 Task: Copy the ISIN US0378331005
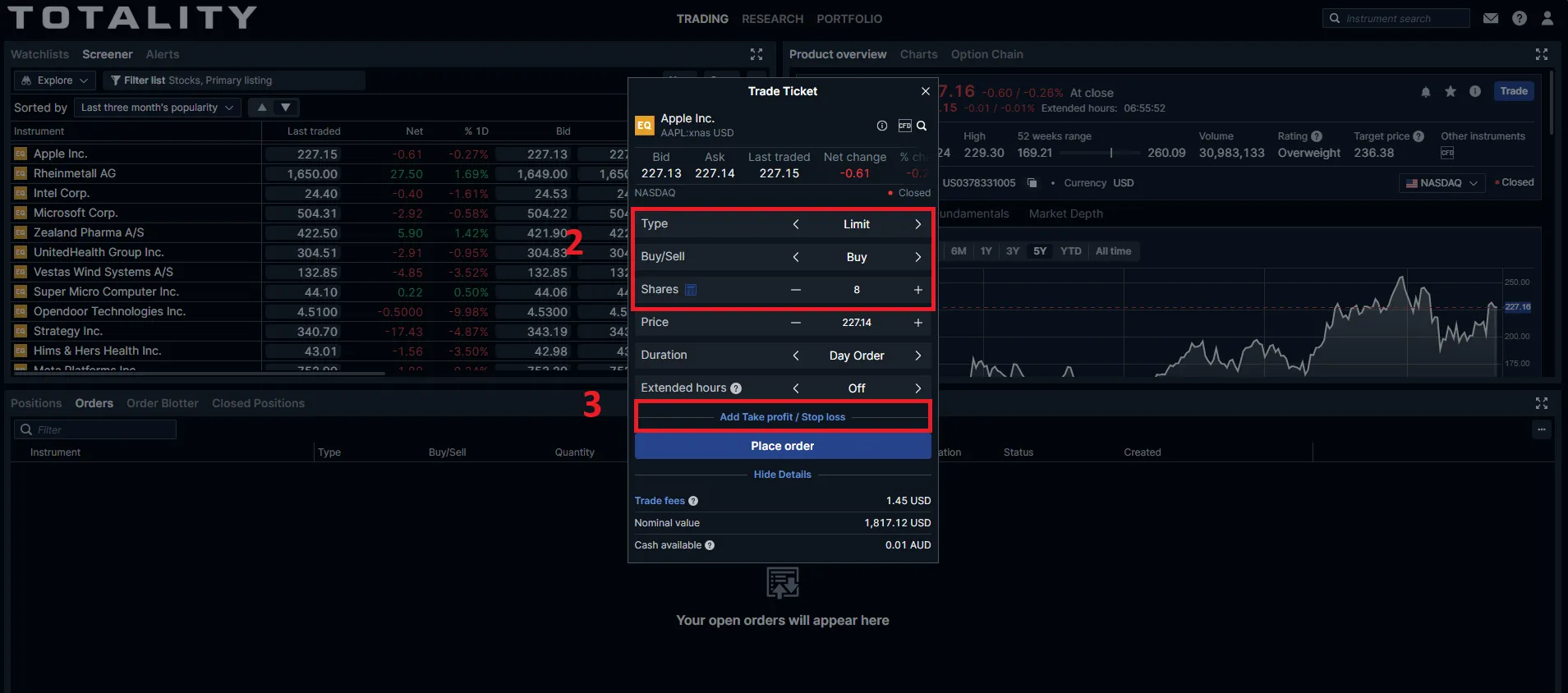point(1032,183)
